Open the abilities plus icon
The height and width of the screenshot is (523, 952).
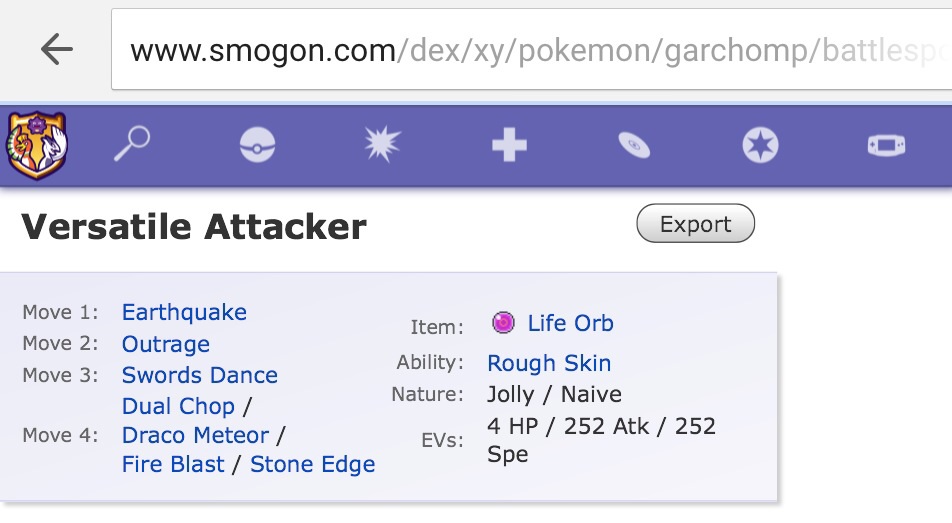pyautogui.click(x=509, y=147)
